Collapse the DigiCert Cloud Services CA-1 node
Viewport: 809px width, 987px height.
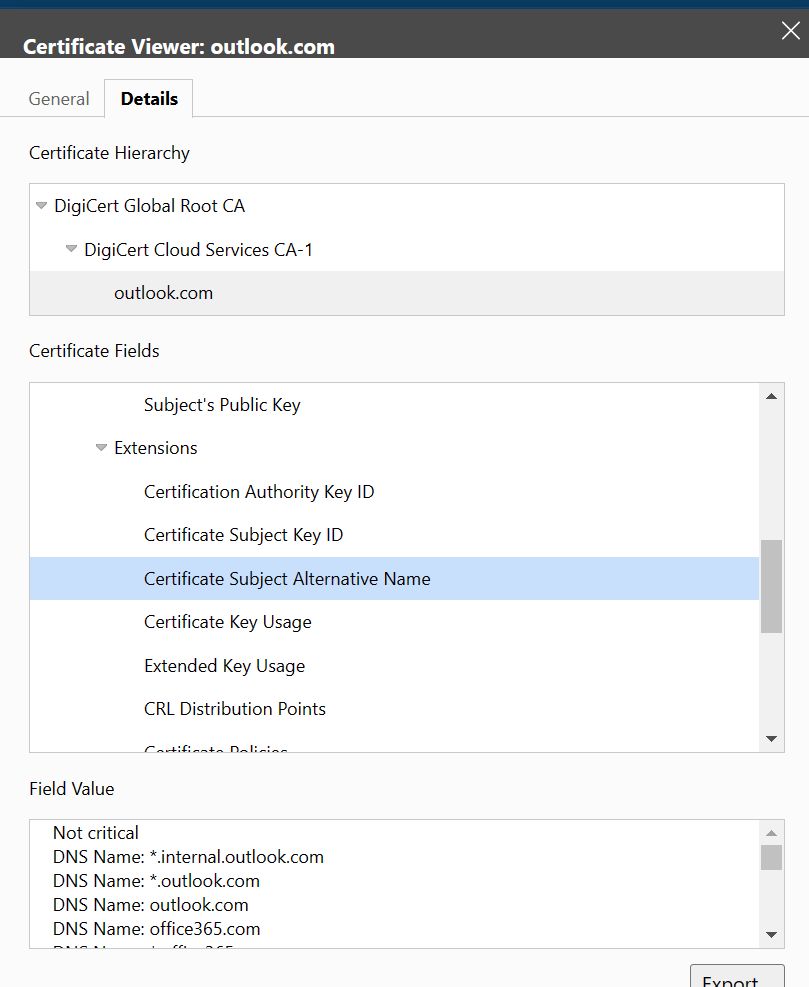71,249
